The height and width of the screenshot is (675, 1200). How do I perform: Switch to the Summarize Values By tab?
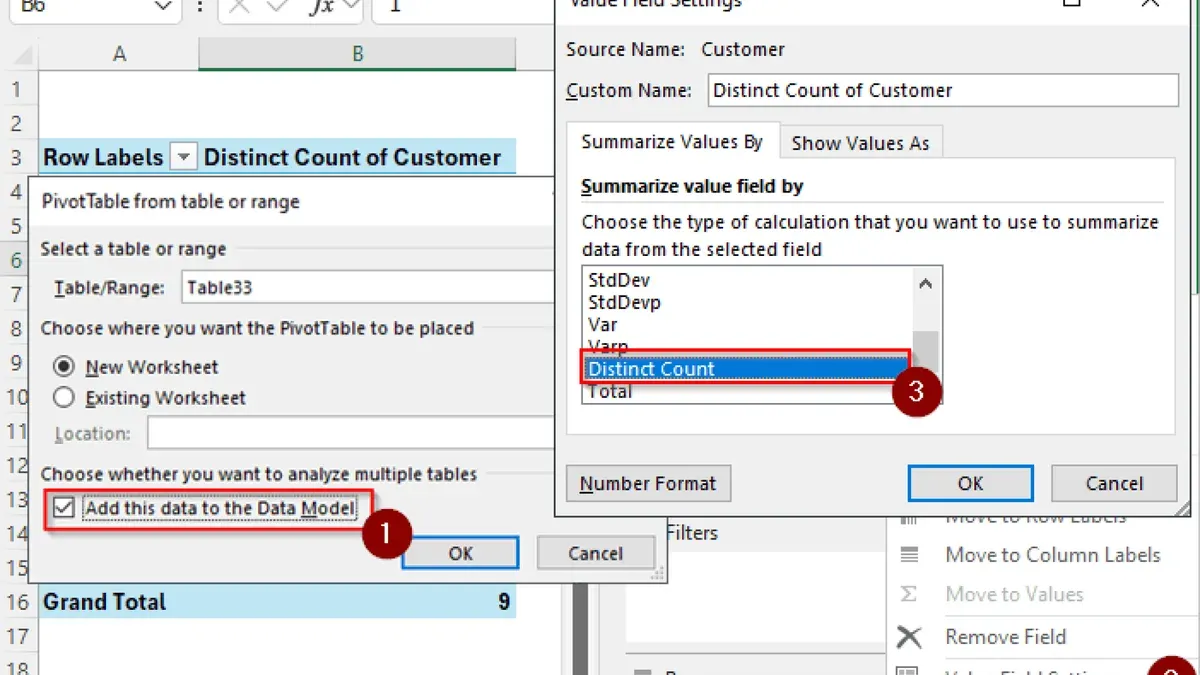tap(672, 142)
